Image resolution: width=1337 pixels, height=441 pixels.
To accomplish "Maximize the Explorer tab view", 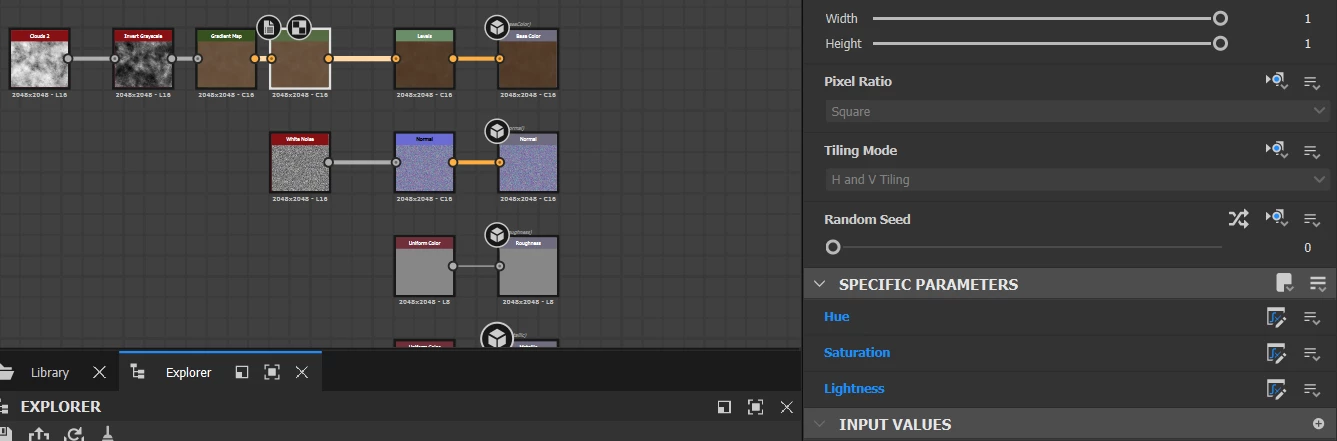I will pos(271,372).
